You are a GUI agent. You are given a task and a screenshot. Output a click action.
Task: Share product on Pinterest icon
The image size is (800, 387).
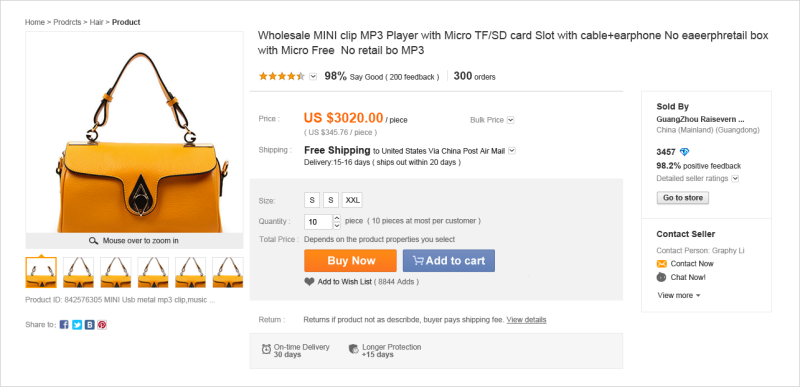[x=102, y=325]
